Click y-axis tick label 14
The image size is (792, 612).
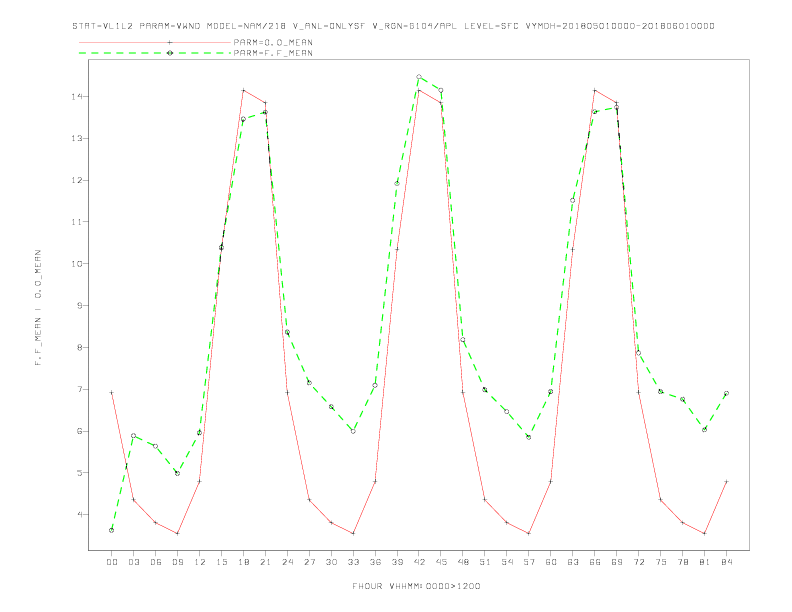(77, 96)
